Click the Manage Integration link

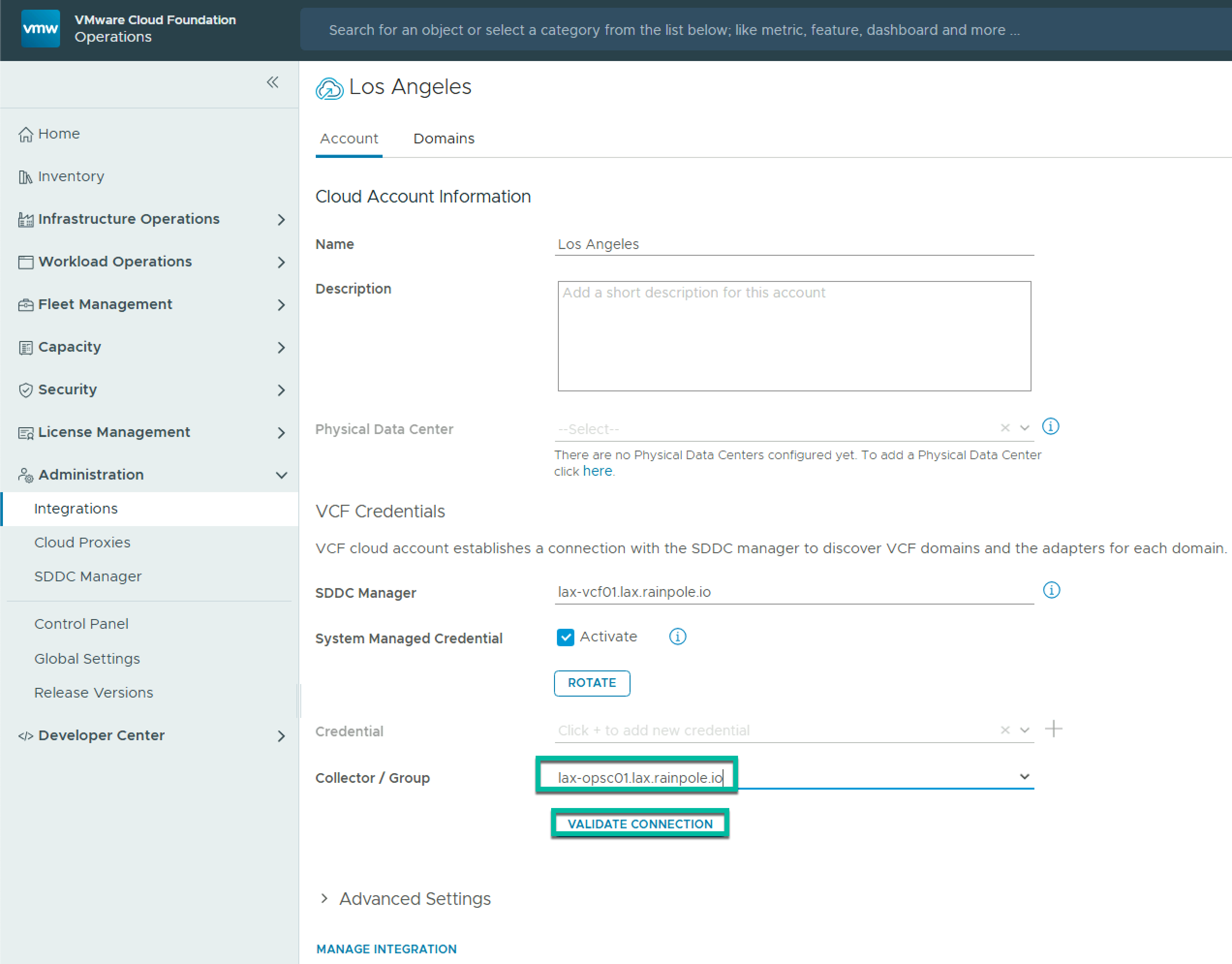[x=386, y=949]
